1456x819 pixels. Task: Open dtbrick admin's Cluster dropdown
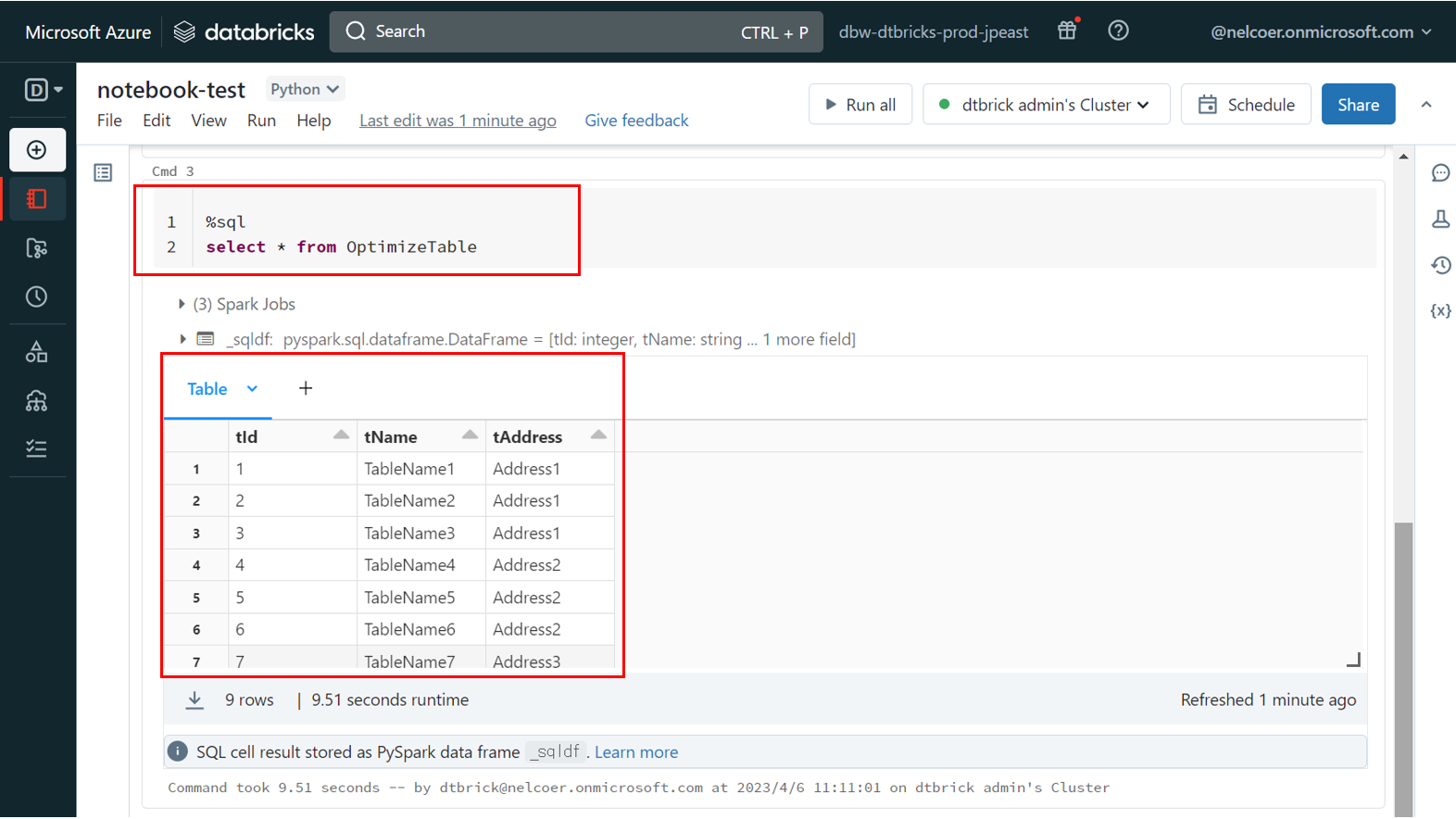pos(1046,105)
